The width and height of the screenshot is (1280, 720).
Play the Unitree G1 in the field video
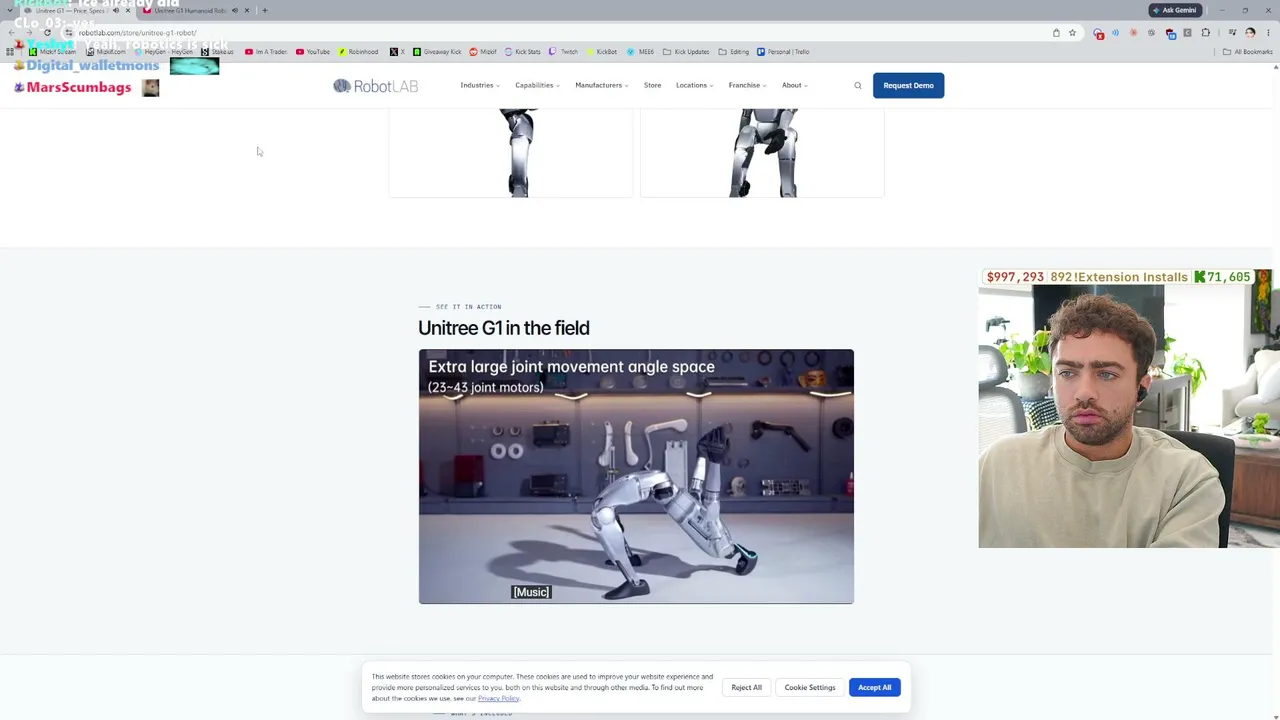pos(636,477)
